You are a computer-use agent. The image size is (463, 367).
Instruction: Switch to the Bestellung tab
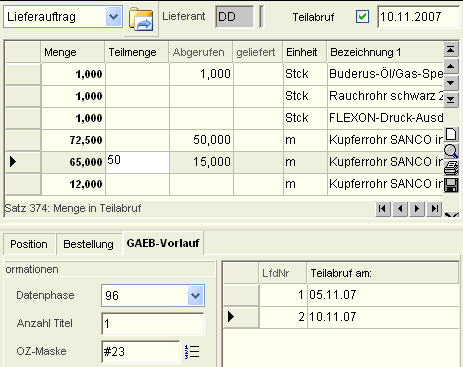(89, 244)
